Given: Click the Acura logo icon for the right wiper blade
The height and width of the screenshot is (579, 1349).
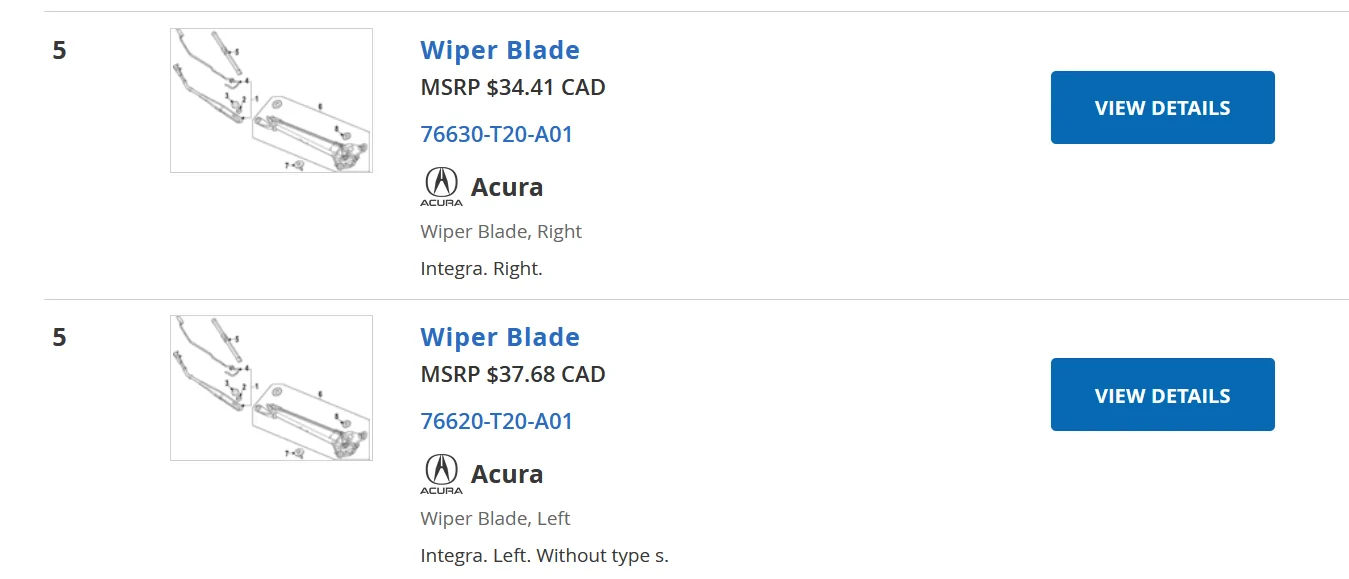Looking at the screenshot, I should [441, 186].
